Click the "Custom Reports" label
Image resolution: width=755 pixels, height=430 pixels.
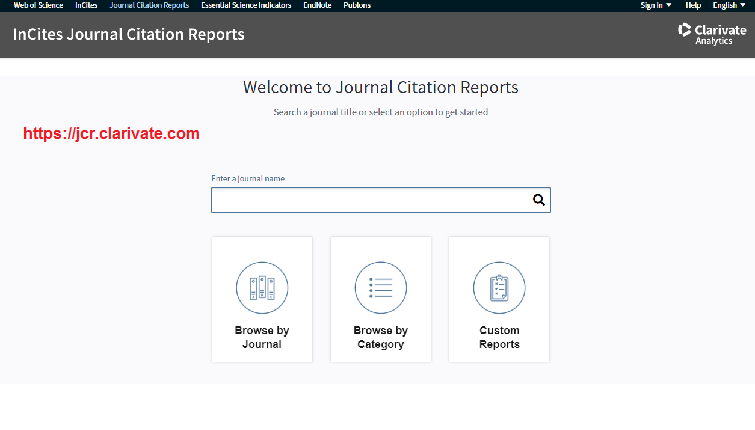tap(499, 337)
